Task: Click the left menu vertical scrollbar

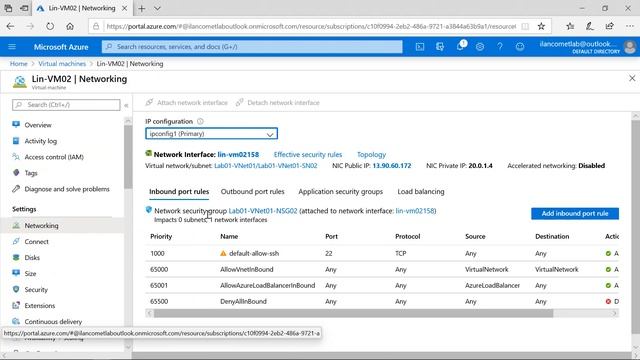Action: (128, 157)
